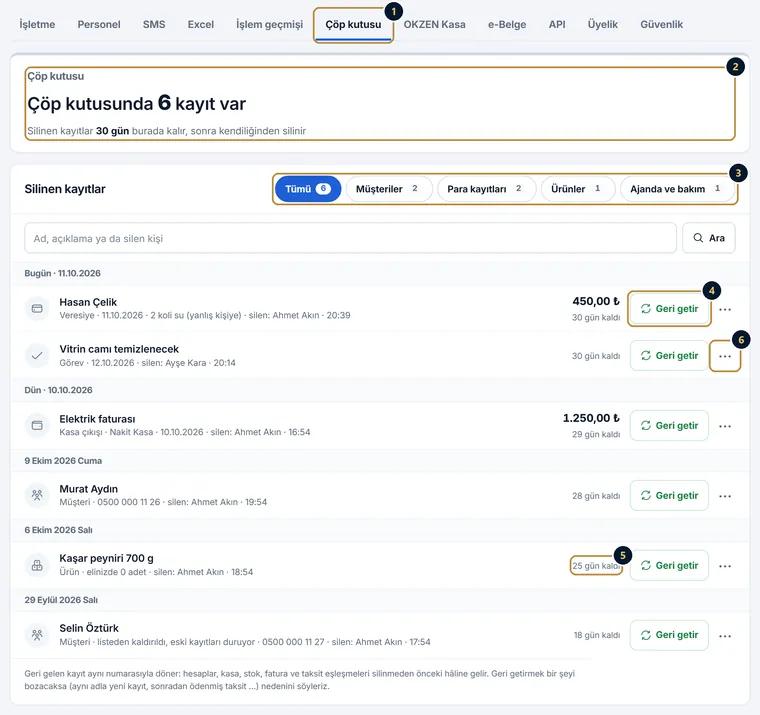Click the checkmark icon beside Vitrin camı temizlenecek
Screen dimensions: 760x715
[37, 355]
